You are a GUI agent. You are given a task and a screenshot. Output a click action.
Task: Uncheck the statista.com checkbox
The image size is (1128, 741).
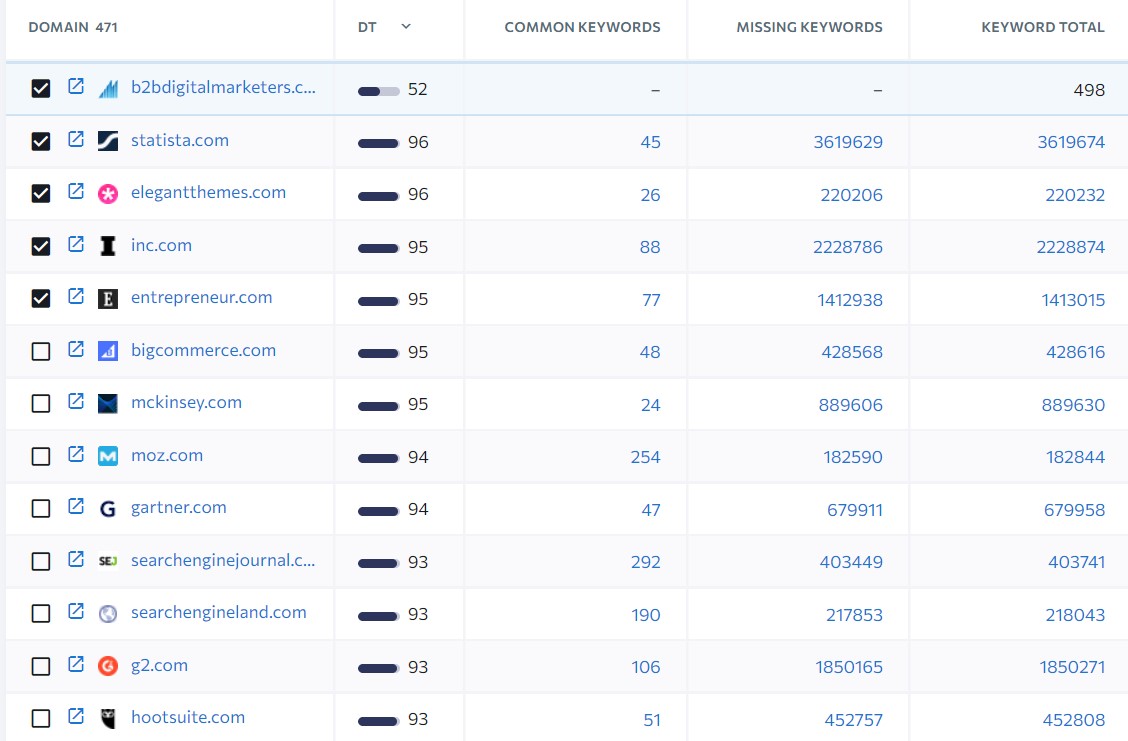(x=41, y=141)
